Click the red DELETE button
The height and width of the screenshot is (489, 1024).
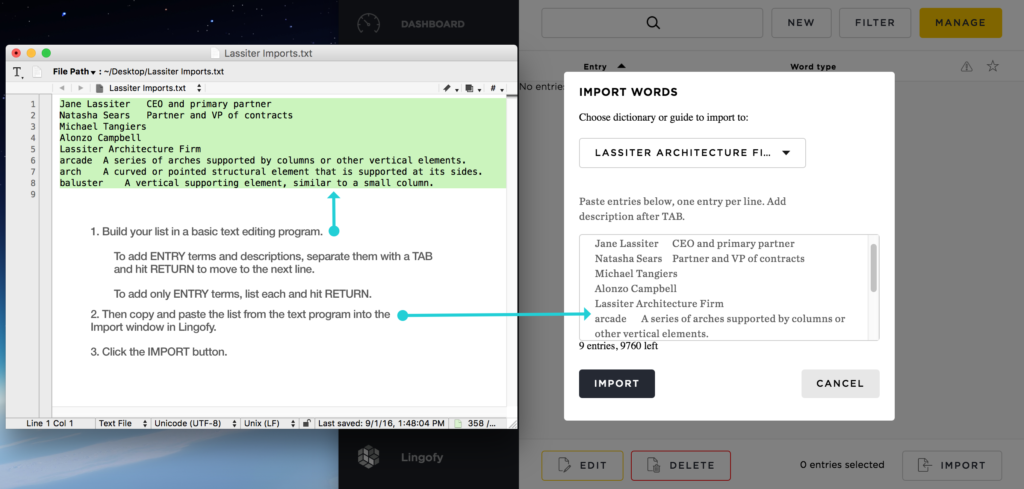(x=680, y=465)
